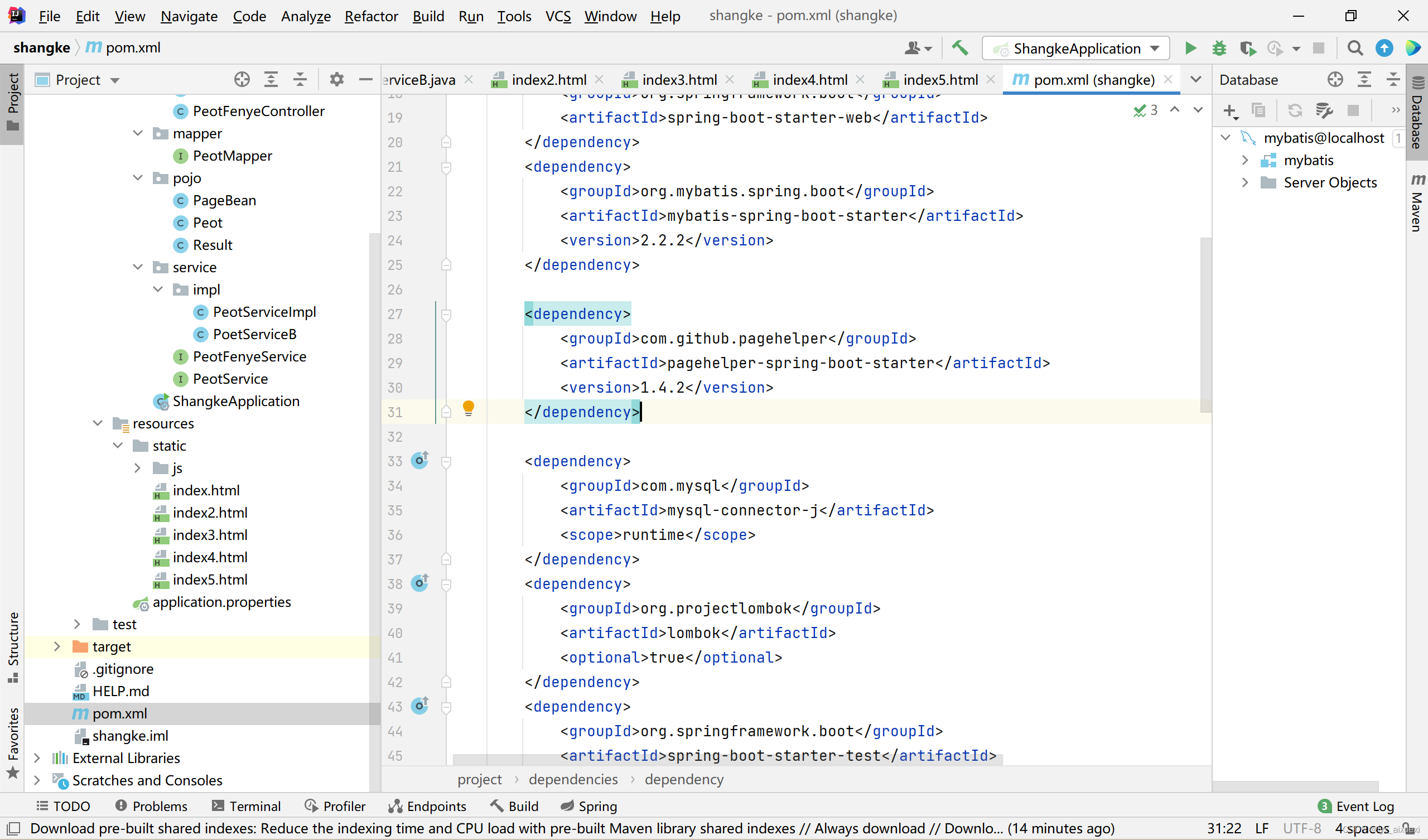This screenshot has height=840, width=1428.
Task: Collapse the mybatis@localhost database node
Action: tap(1225, 138)
